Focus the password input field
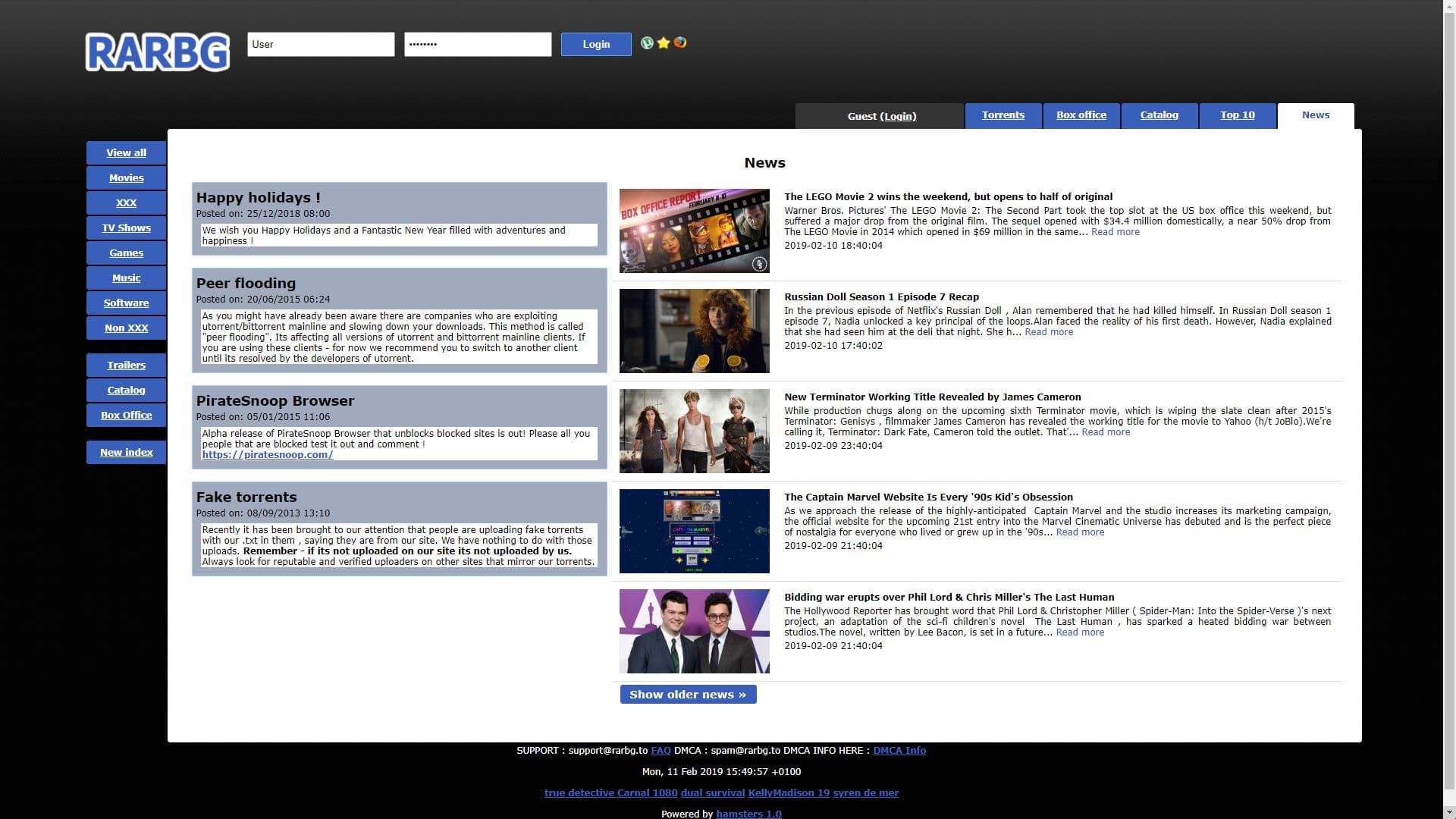1456x819 pixels. click(x=478, y=44)
